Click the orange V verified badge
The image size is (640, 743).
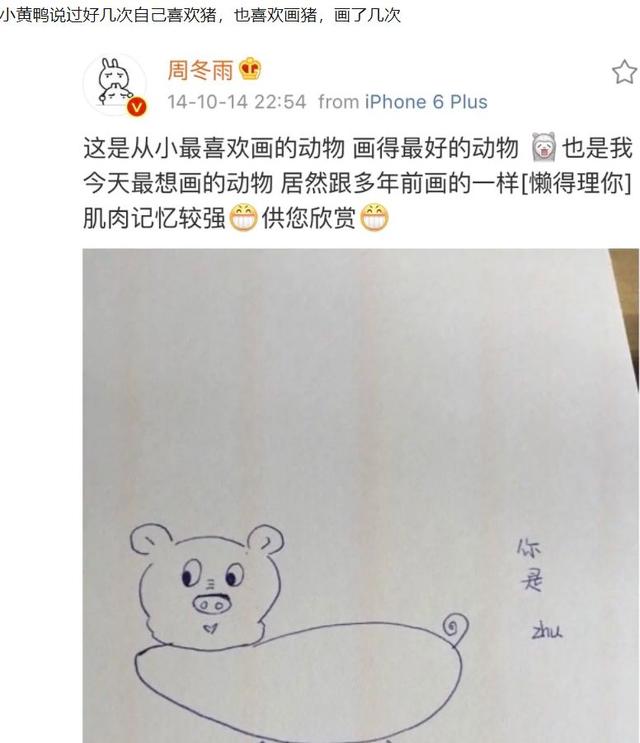point(136,108)
